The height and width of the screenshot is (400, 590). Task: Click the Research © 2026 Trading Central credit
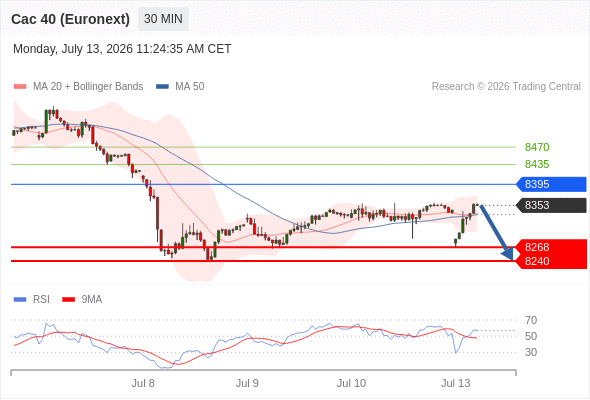coord(506,87)
